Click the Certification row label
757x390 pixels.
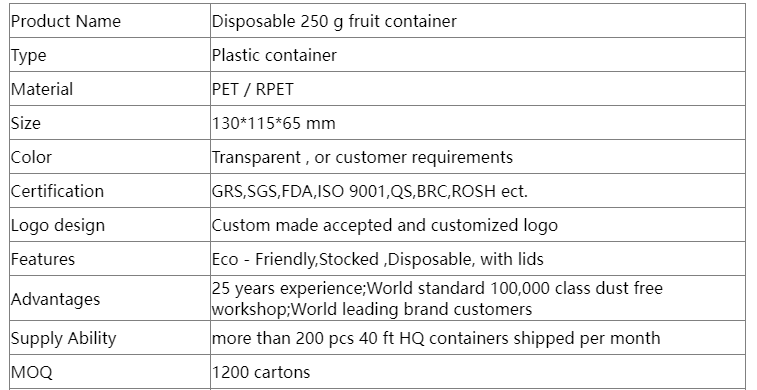click(x=57, y=191)
